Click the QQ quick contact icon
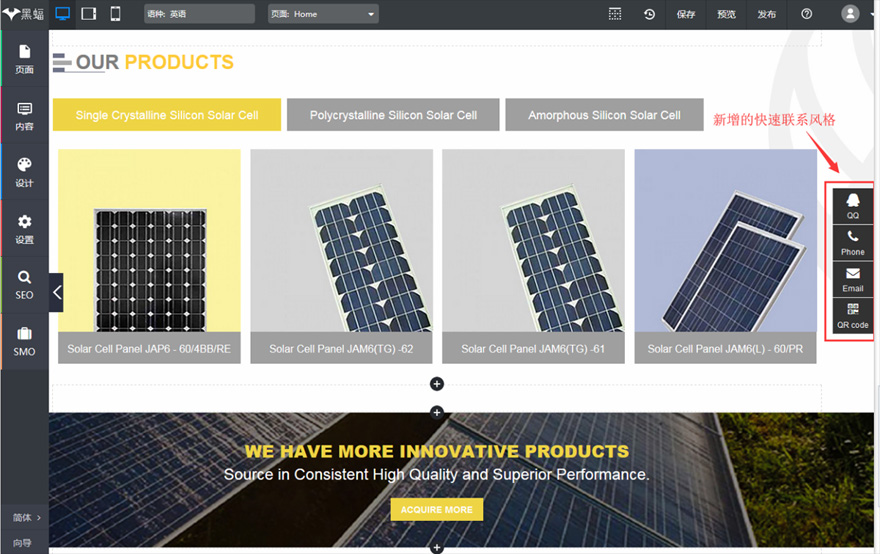880x554 pixels. (852, 206)
